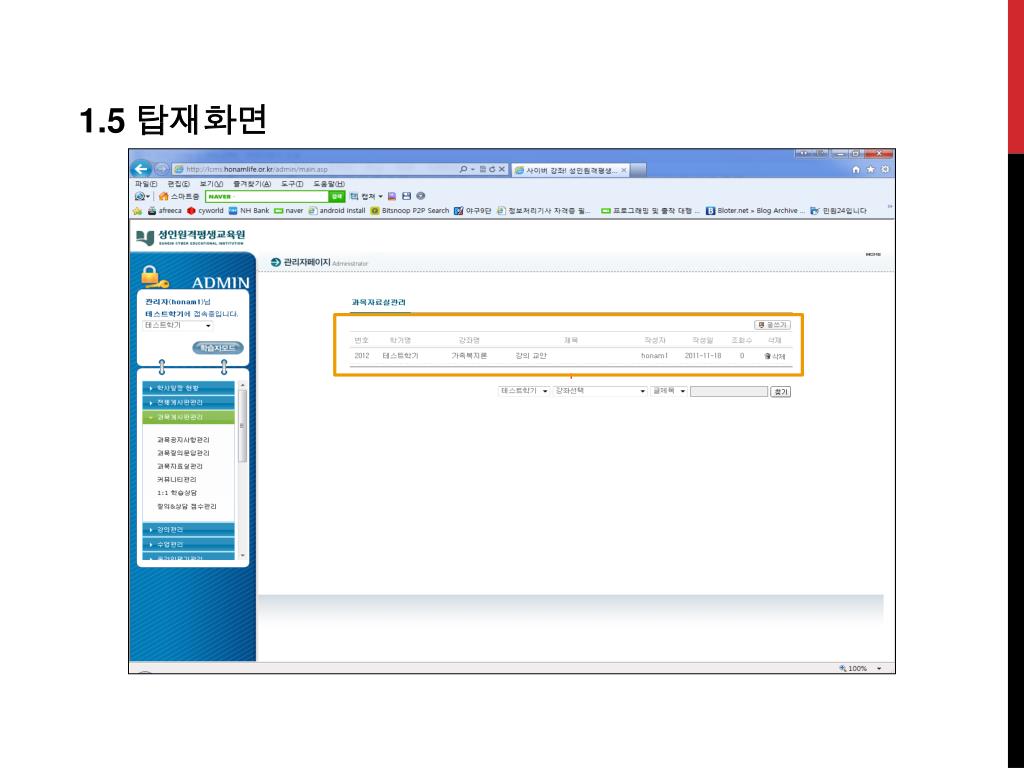Open the 보기(V) menu
This screenshot has width=1024, height=768.
(x=211, y=184)
